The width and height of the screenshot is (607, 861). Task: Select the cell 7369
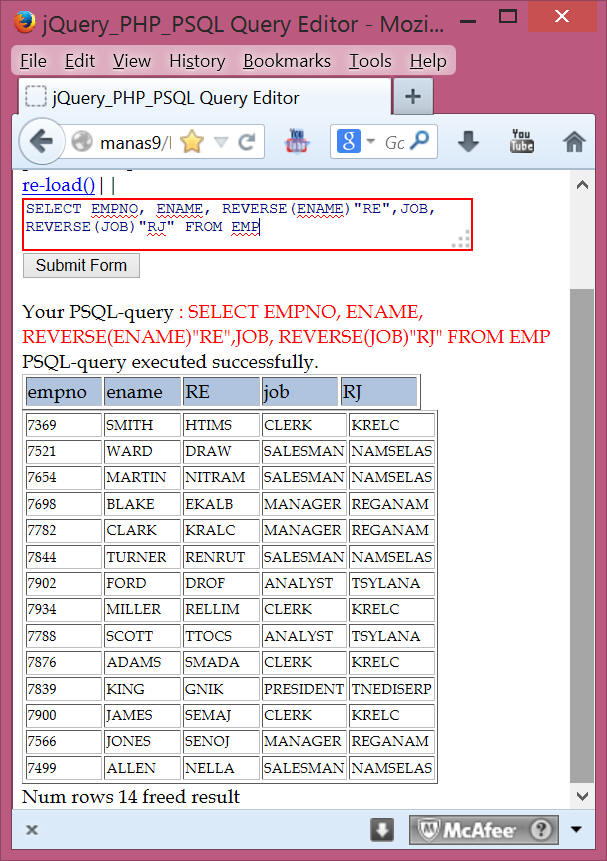[x=64, y=425]
